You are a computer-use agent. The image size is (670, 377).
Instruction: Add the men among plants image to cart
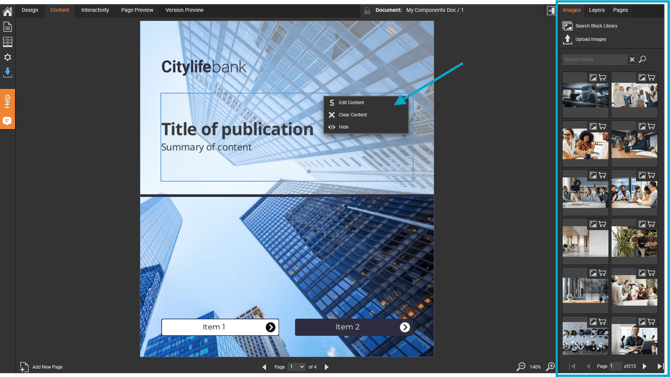[x=651, y=224]
